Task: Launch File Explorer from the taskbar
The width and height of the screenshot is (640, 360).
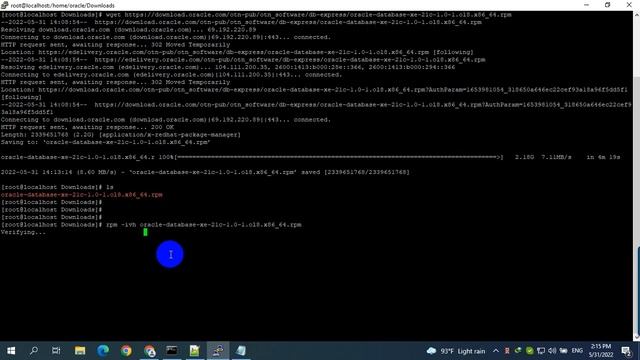Action: pyautogui.click(x=80, y=351)
